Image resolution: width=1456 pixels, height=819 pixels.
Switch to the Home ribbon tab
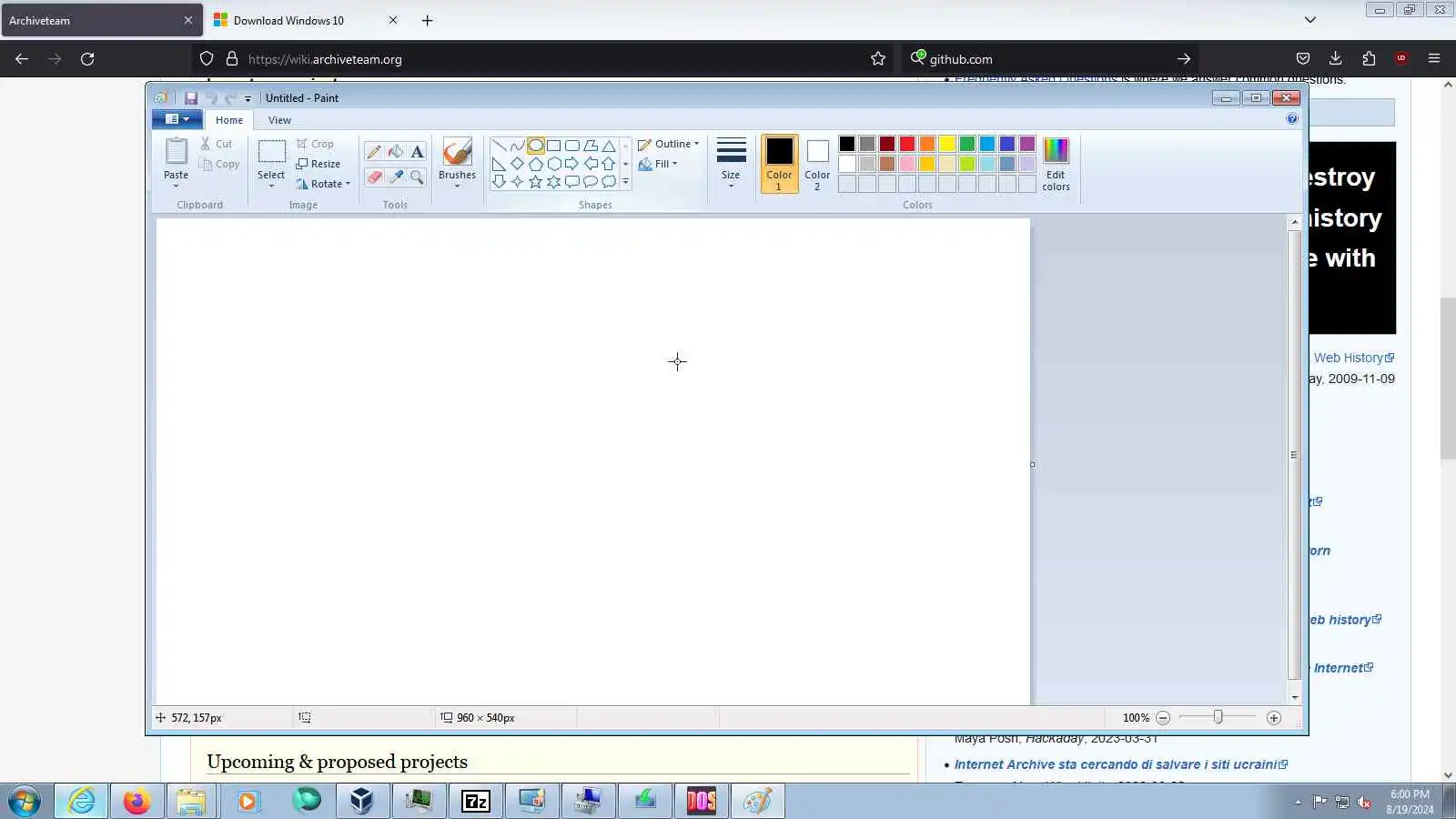(x=229, y=120)
